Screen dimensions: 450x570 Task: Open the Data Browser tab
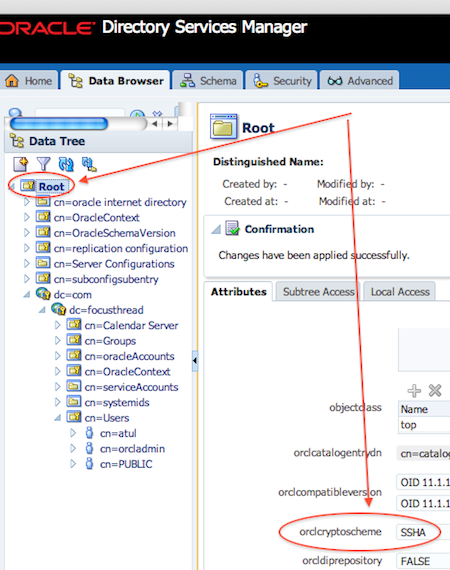coord(116,80)
